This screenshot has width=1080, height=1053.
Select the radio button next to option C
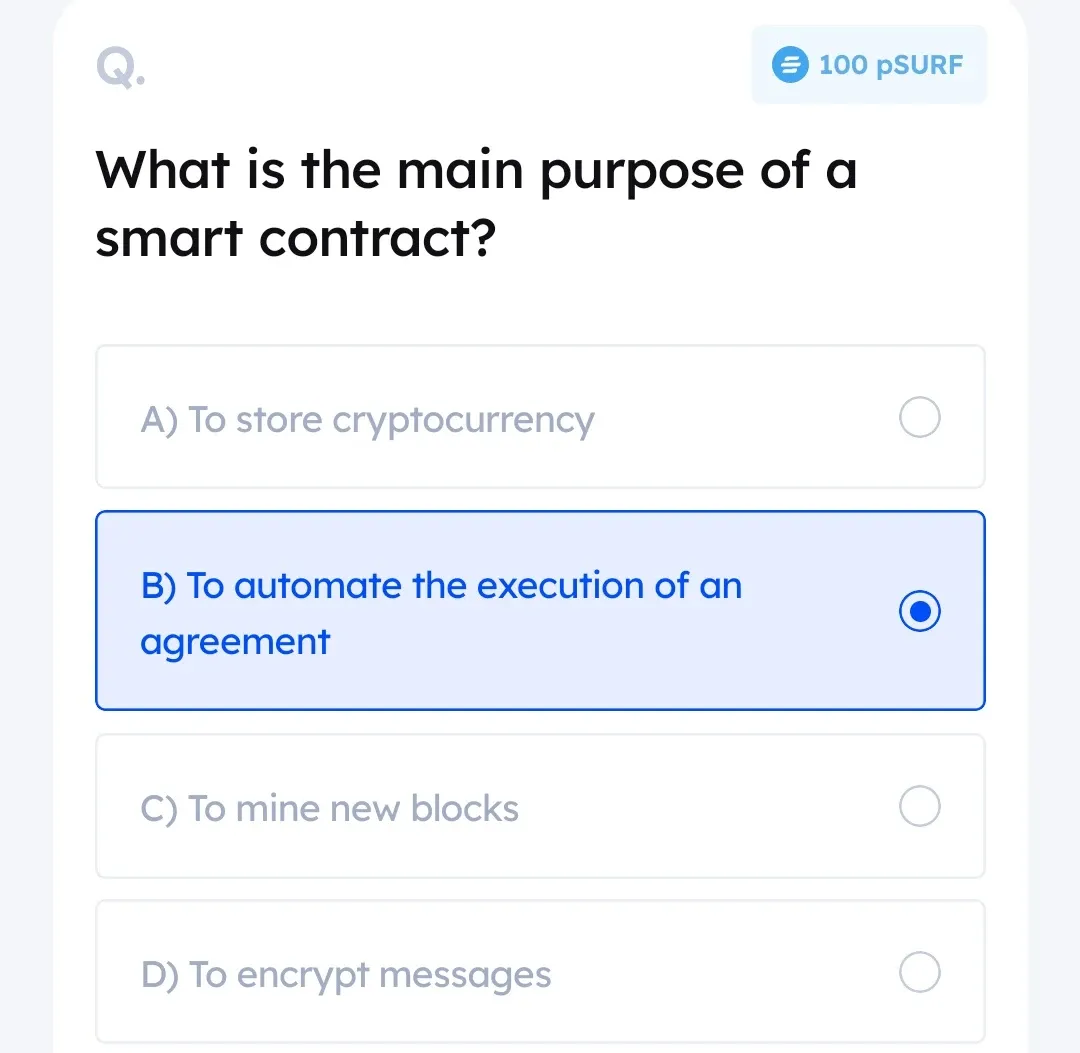tap(919, 806)
